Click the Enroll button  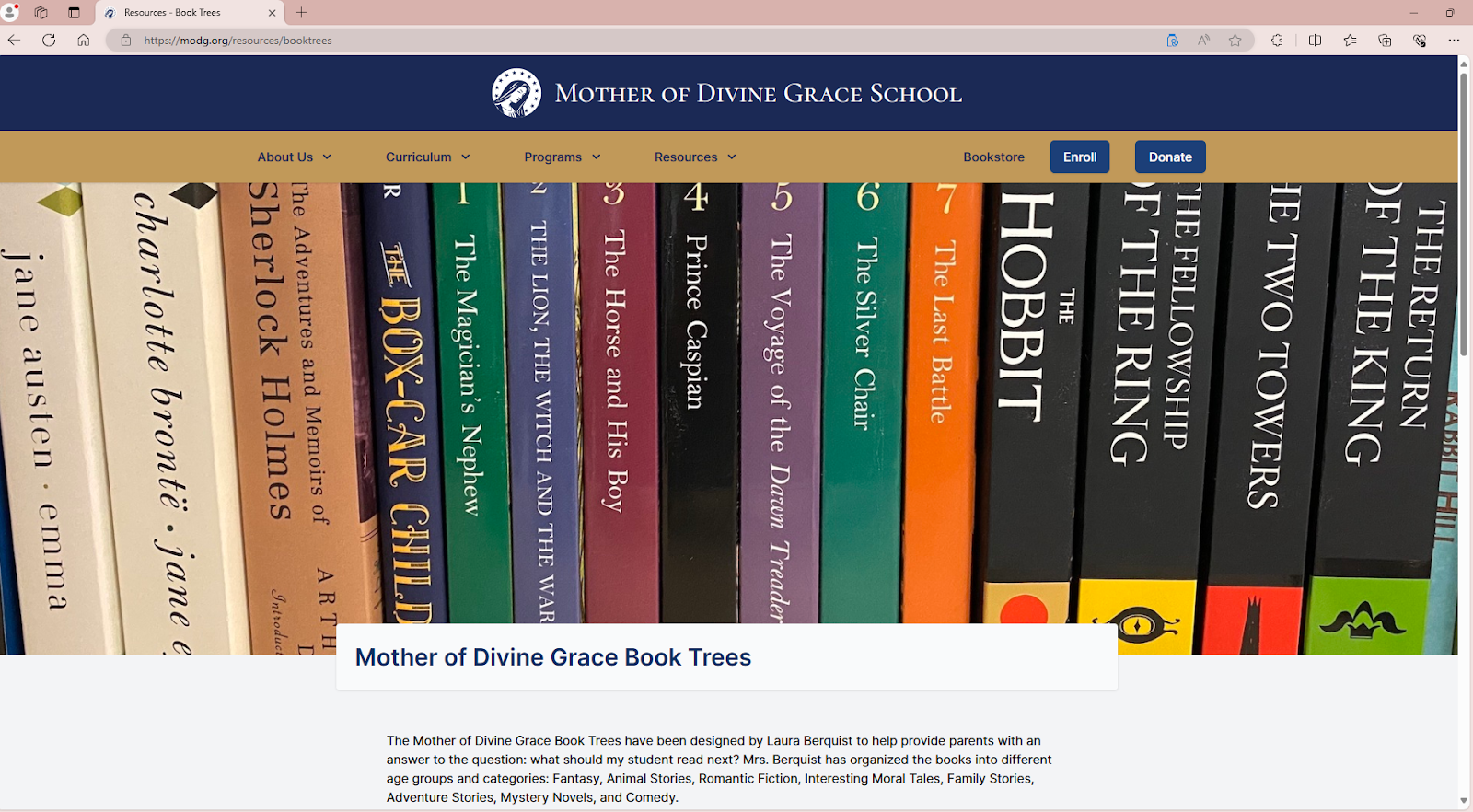pyautogui.click(x=1080, y=157)
